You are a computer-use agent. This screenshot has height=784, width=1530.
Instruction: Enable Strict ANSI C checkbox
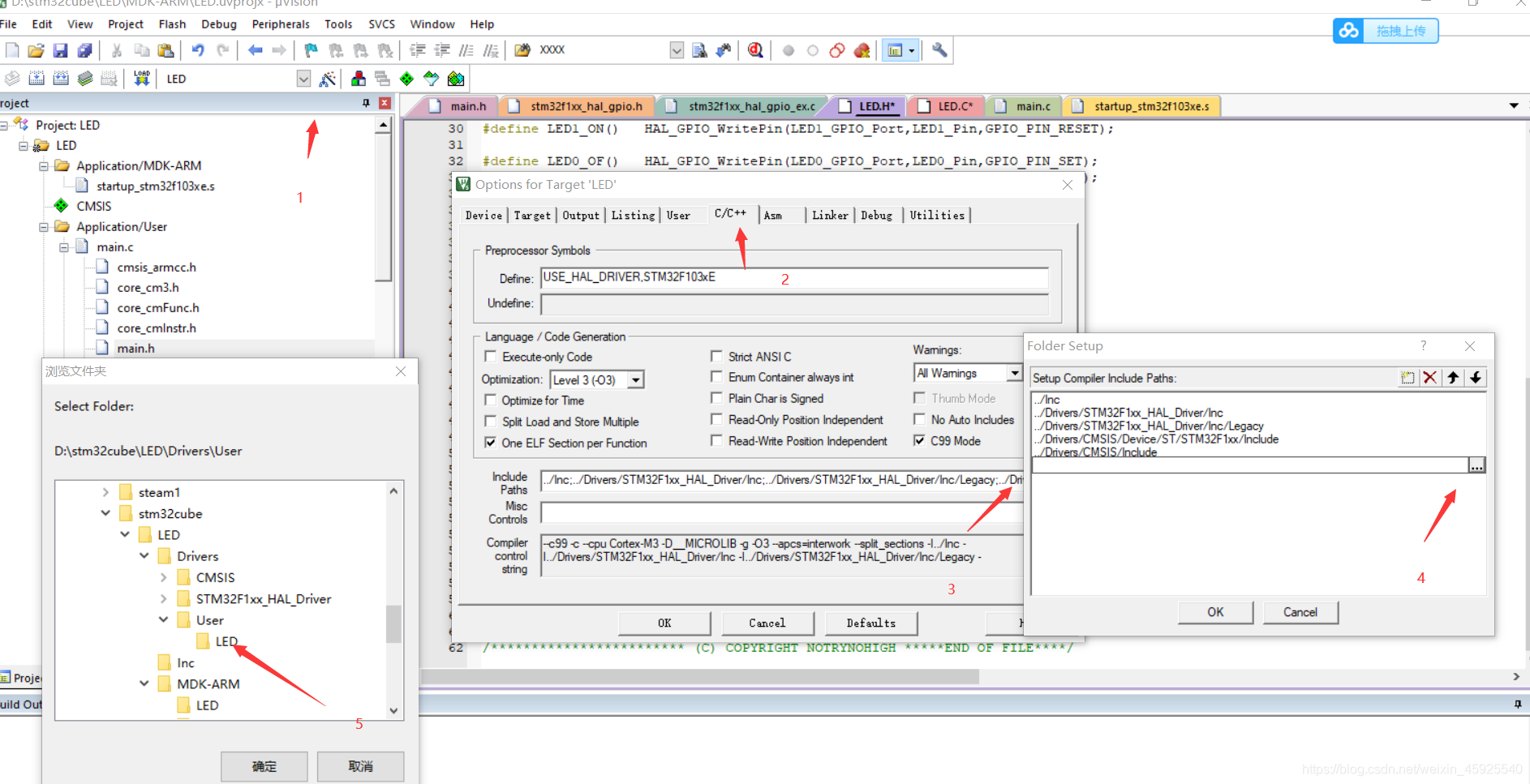(x=716, y=356)
